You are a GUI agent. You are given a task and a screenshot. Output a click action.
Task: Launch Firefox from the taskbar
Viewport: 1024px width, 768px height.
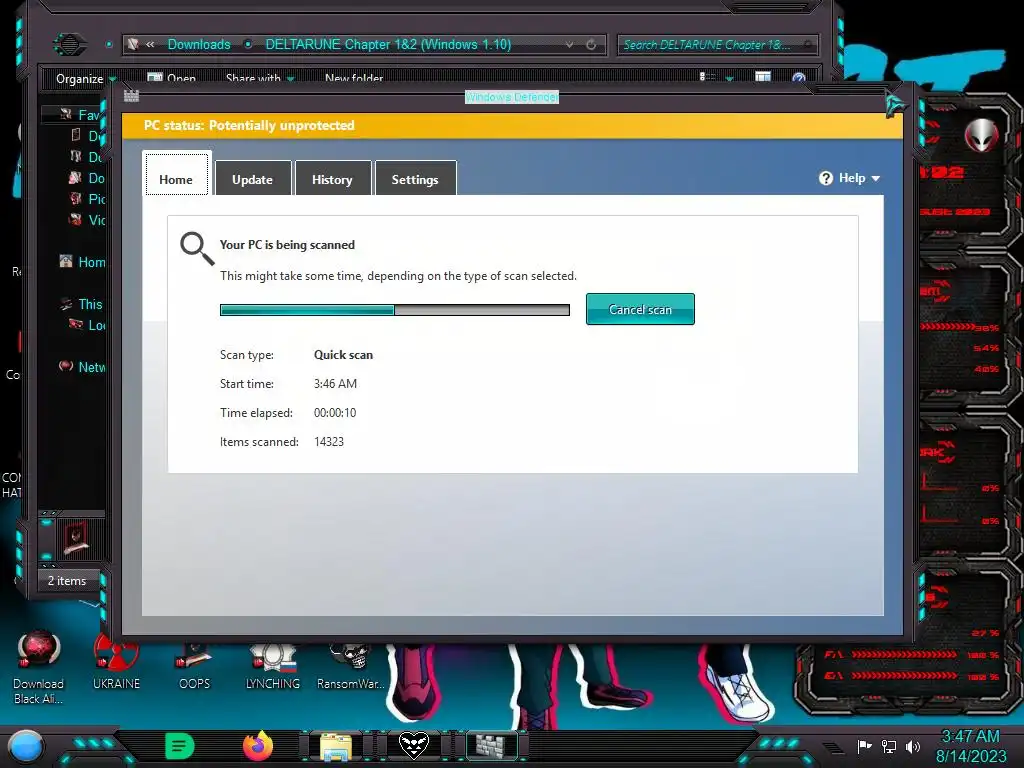[x=258, y=746]
